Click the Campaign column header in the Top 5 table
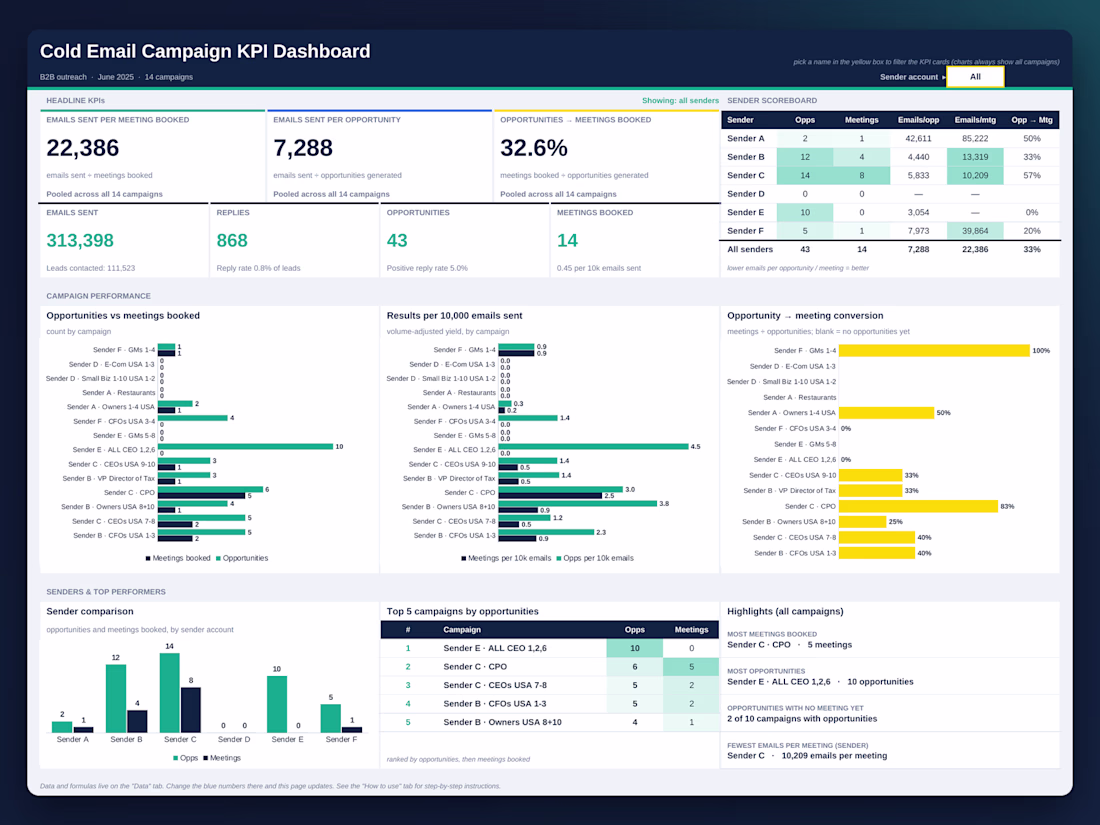1100x825 pixels. pyautogui.click(x=462, y=630)
